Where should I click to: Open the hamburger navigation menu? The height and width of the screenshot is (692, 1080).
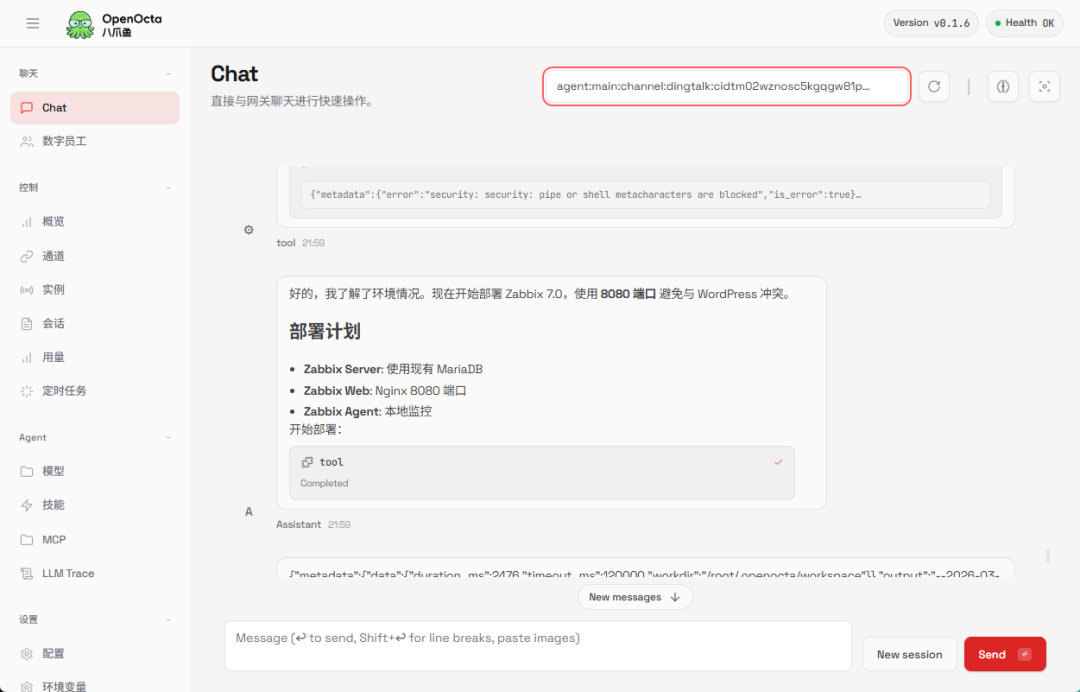point(32,22)
